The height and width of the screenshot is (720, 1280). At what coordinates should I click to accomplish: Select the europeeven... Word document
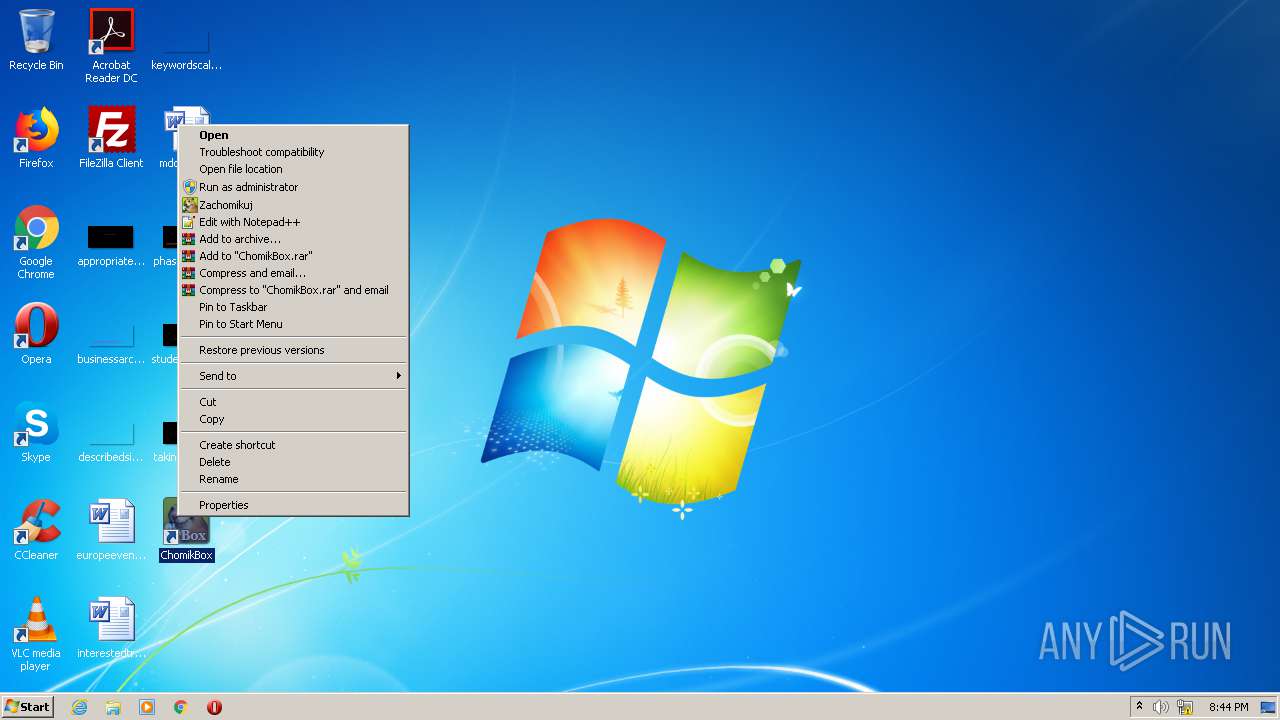pos(111,530)
